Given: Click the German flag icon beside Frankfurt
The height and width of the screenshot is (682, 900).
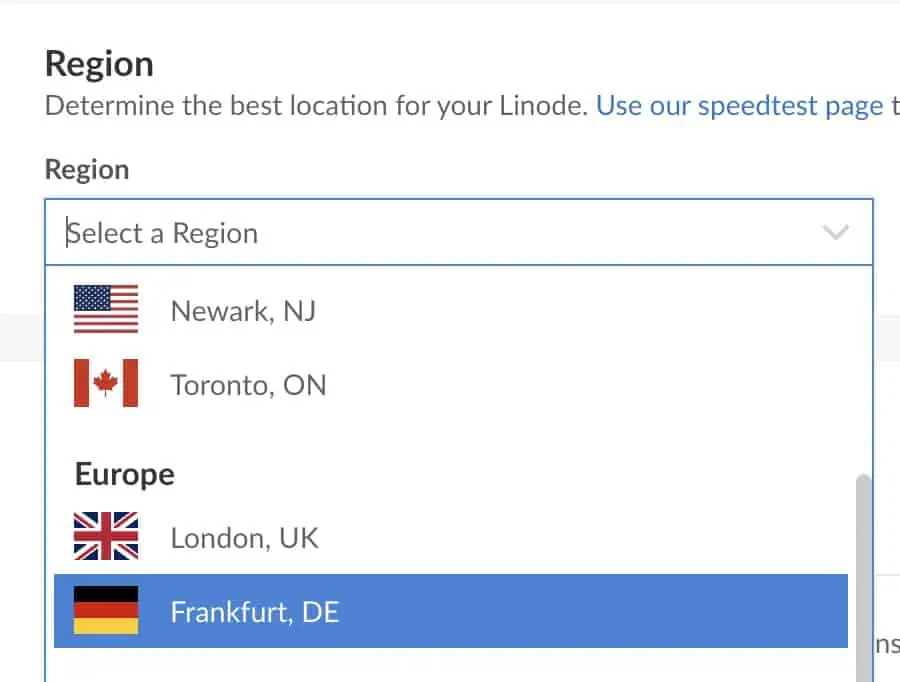Looking at the screenshot, I should tap(106, 611).
